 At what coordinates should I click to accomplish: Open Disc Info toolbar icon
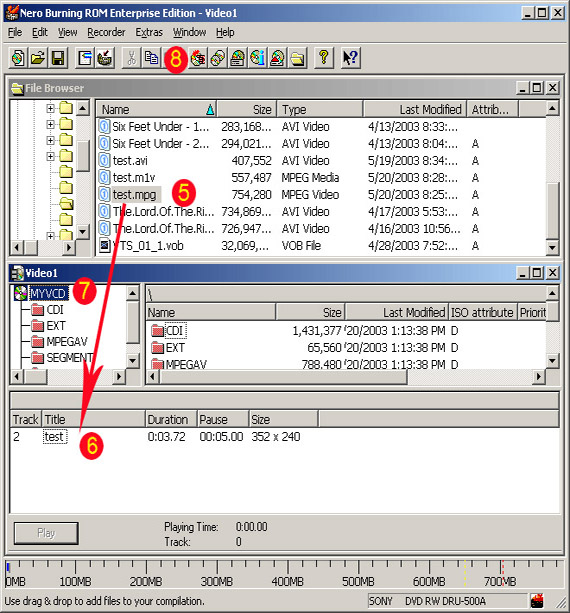(x=258, y=58)
